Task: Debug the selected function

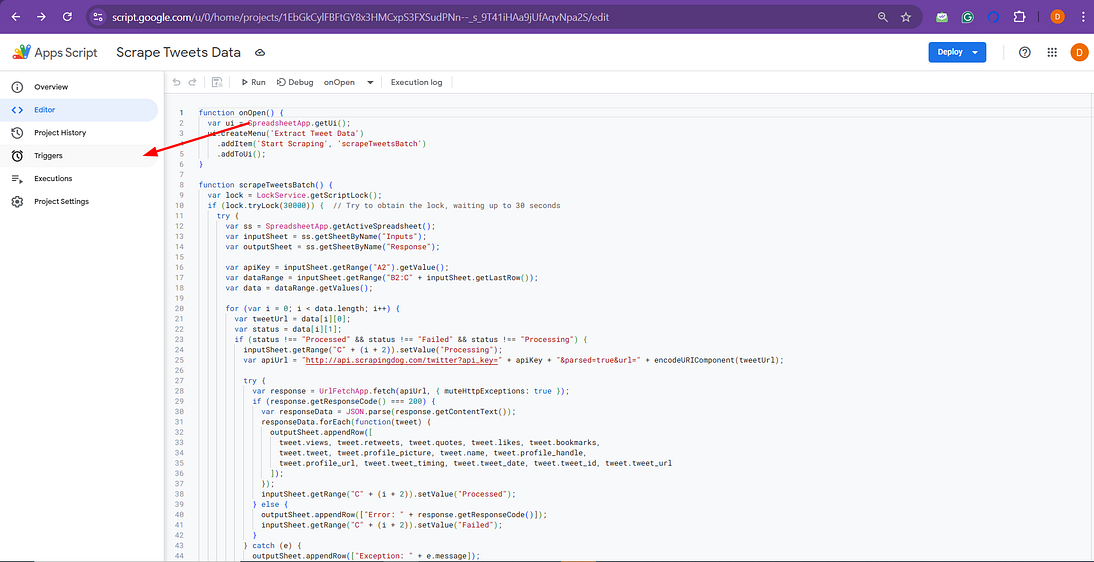Action: point(295,82)
